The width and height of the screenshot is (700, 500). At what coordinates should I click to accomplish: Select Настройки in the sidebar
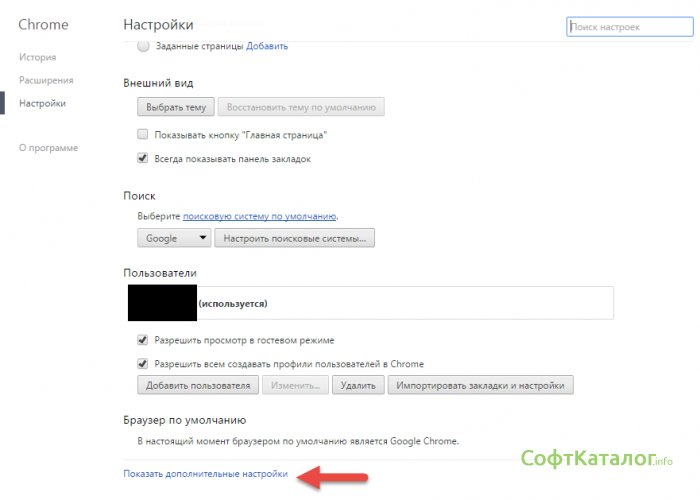coord(43,103)
